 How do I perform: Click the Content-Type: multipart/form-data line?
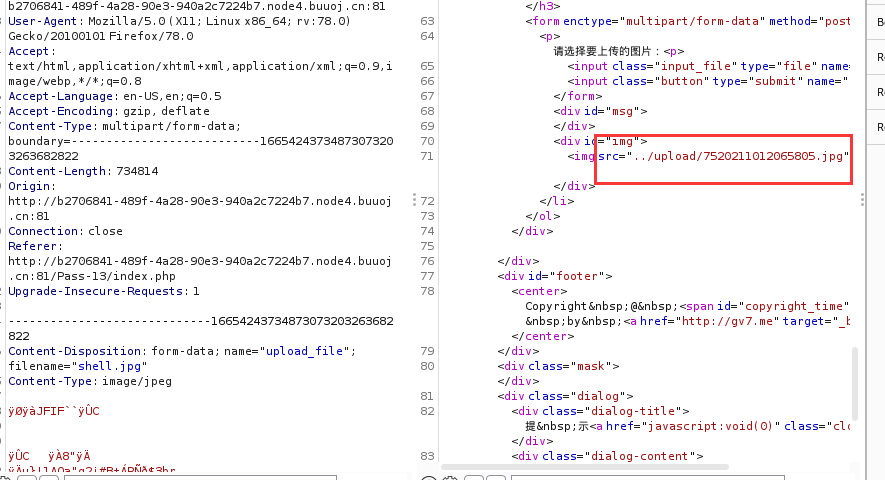coord(125,126)
